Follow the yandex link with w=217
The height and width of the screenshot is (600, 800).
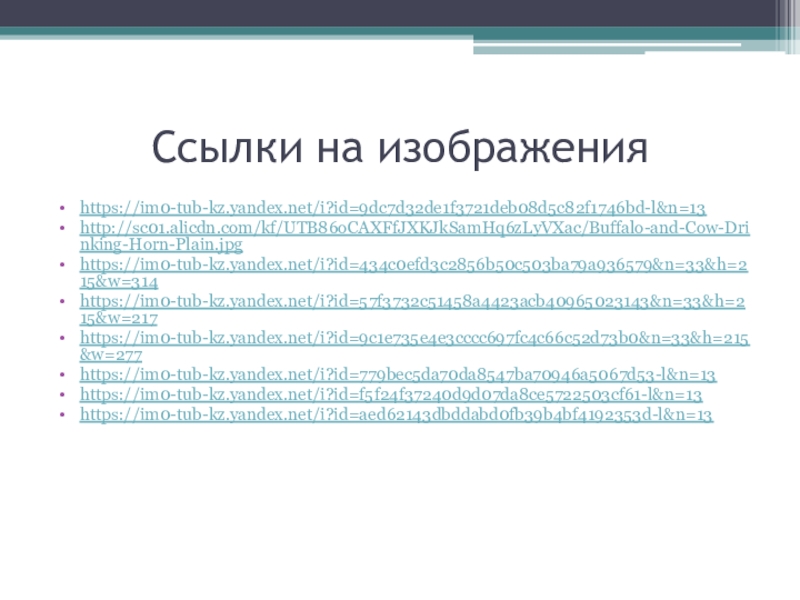click(412, 310)
